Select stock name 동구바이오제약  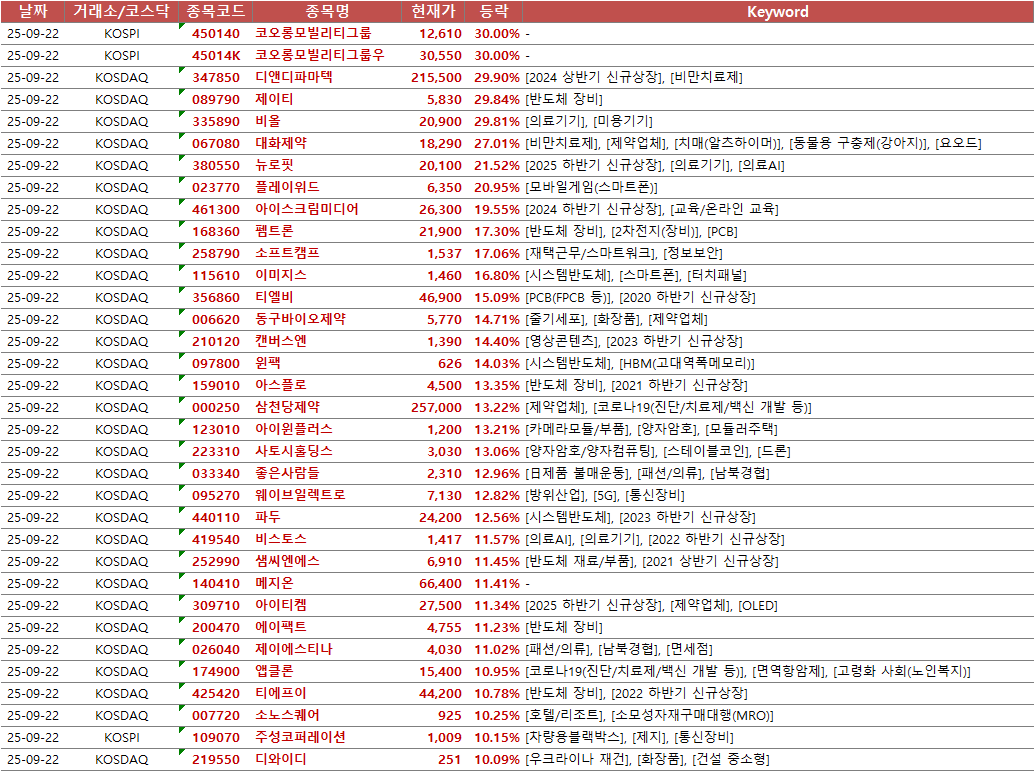[x=301, y=319]
